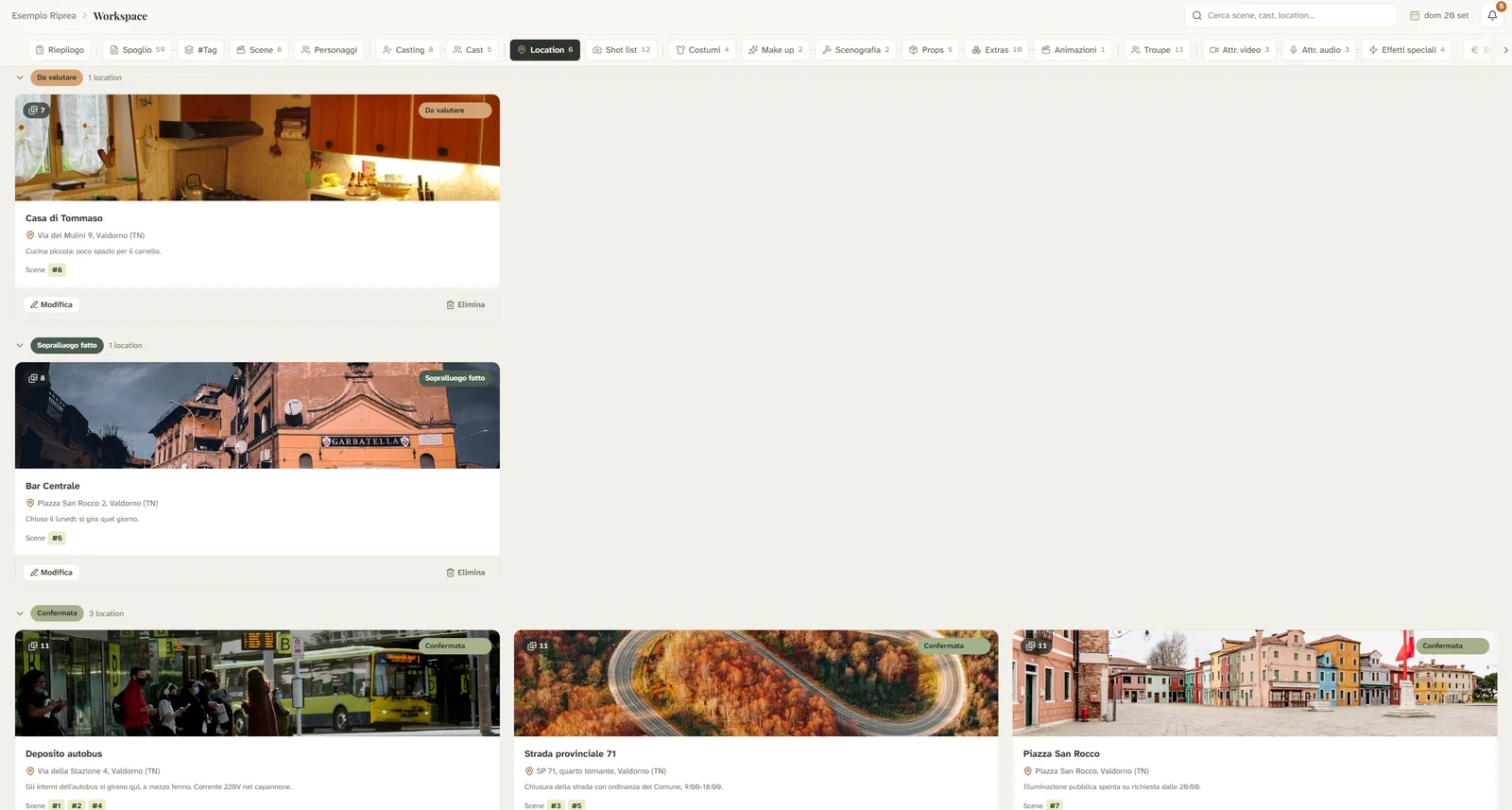
Task: Open the Strada provinciale 71 aerial road photo
Action: point(756,683)
